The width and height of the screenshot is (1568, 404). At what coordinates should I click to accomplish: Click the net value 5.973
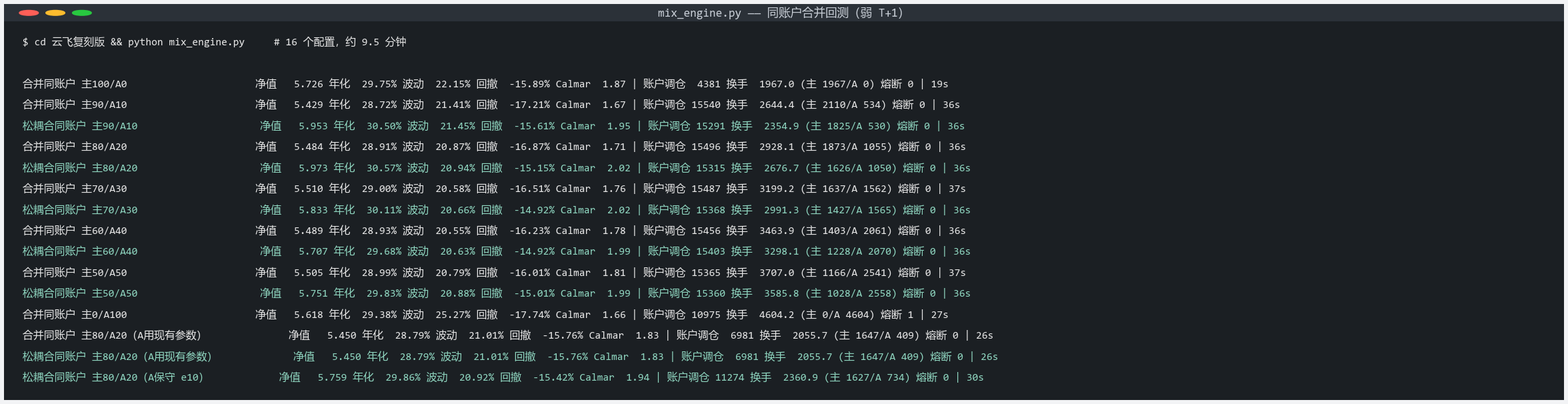pyautogui.click(x=313, y=168)
